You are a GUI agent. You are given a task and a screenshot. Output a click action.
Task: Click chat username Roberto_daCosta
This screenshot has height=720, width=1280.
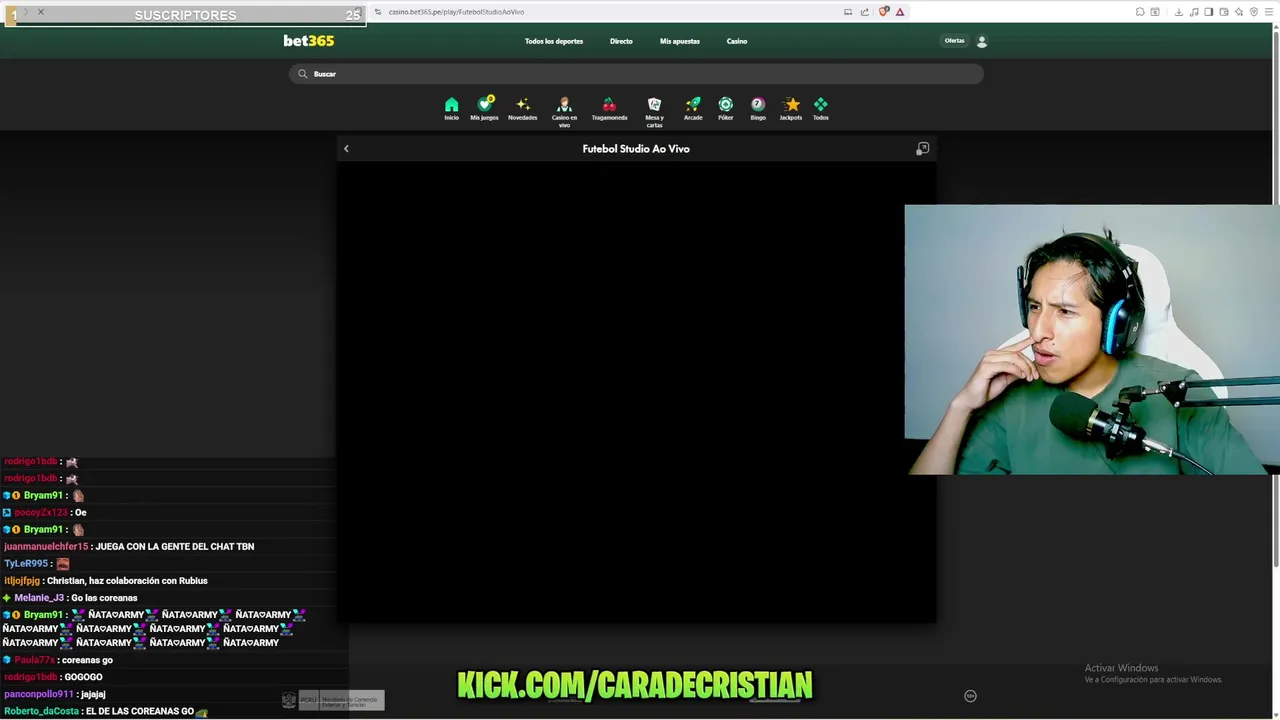pos(41,711)
